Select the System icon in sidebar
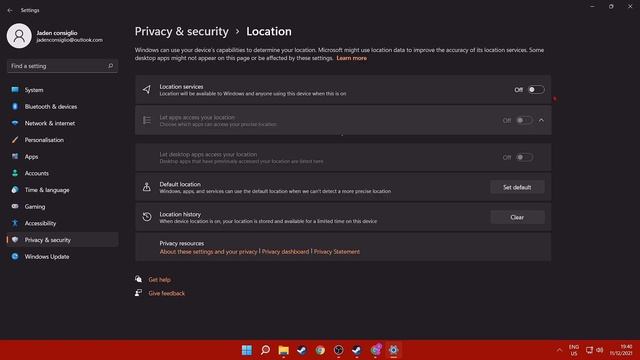 coord(15,90)
